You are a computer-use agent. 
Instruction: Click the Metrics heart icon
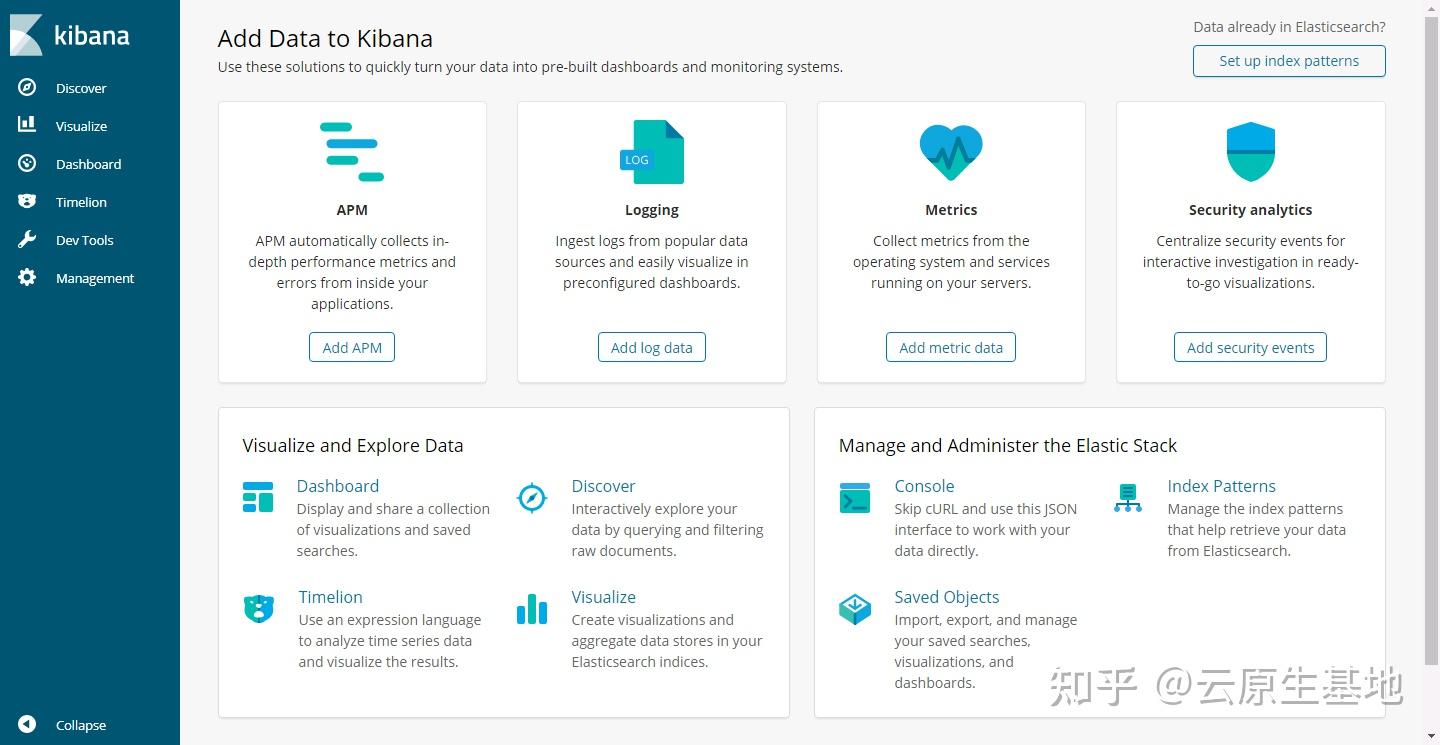tap(951, 152)
